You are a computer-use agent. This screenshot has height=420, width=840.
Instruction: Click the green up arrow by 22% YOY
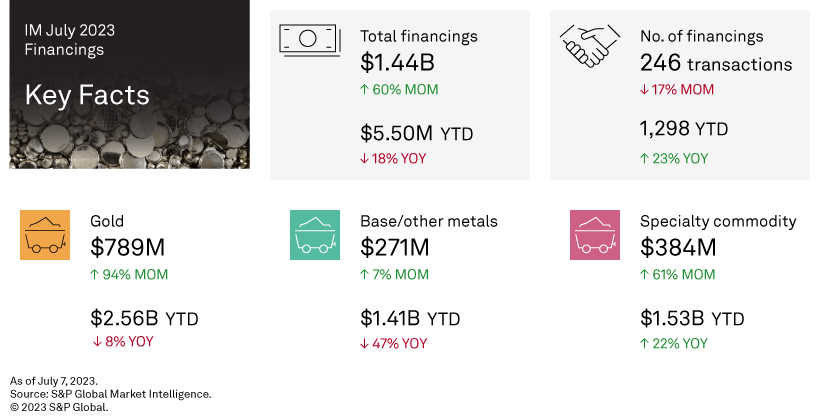(x=645, y=344)
